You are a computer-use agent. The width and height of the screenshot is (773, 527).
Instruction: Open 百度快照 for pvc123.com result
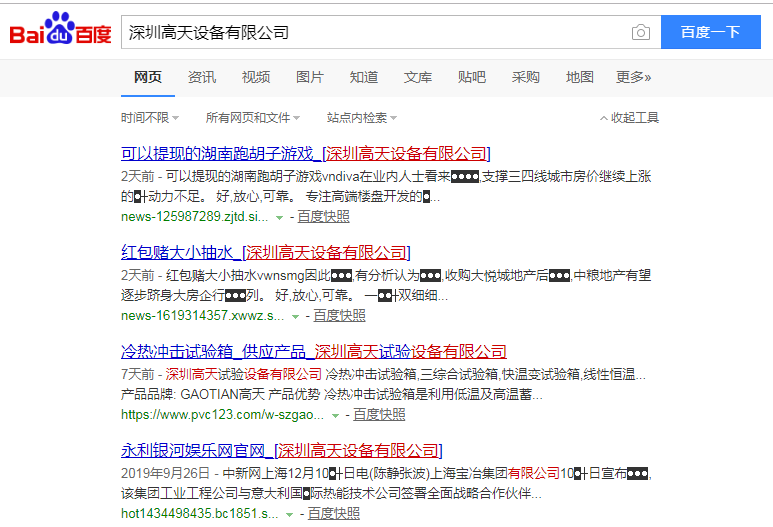(379, 415)
